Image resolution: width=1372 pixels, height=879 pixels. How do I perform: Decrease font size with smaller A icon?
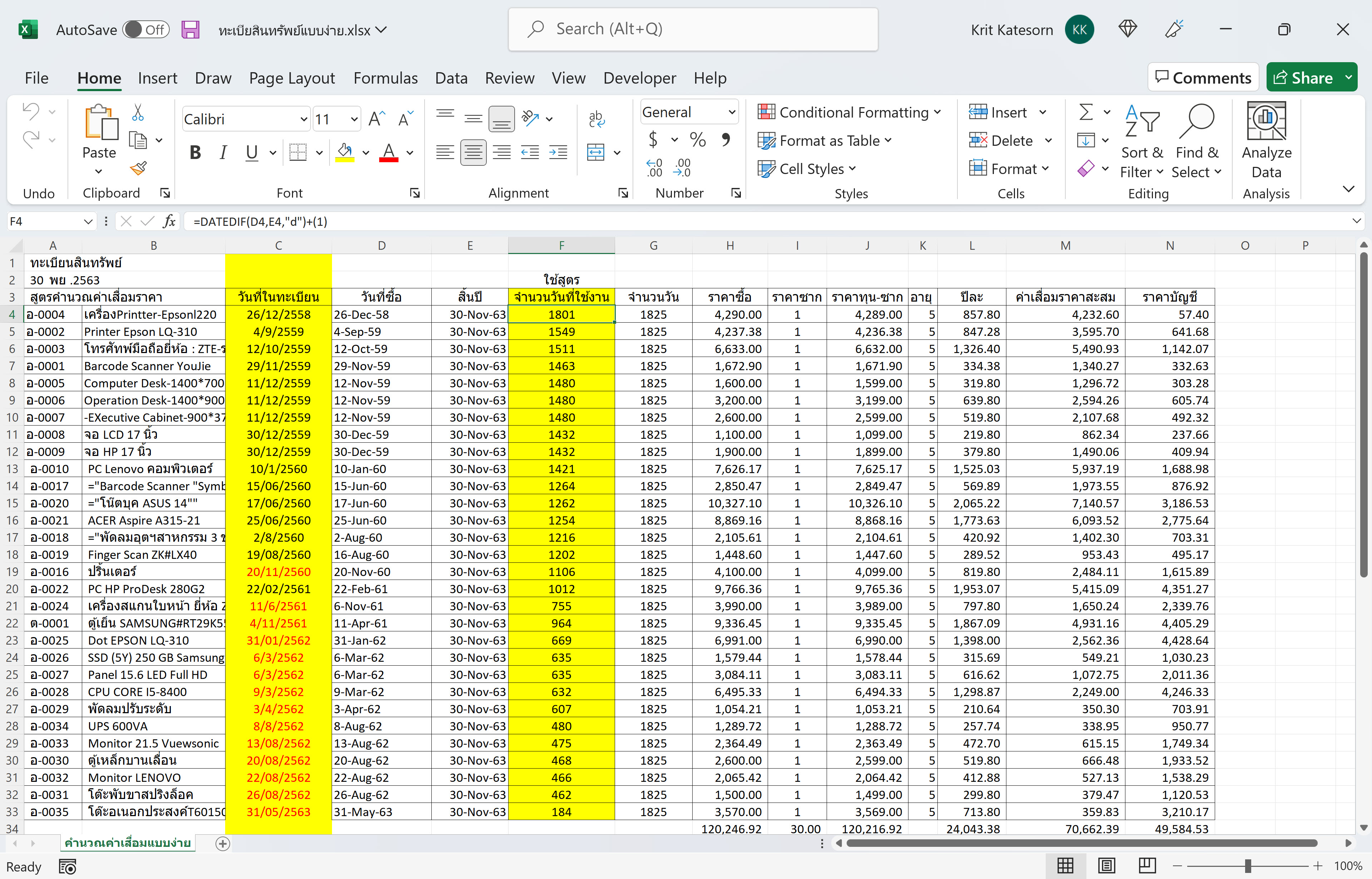tap(406, 119)
